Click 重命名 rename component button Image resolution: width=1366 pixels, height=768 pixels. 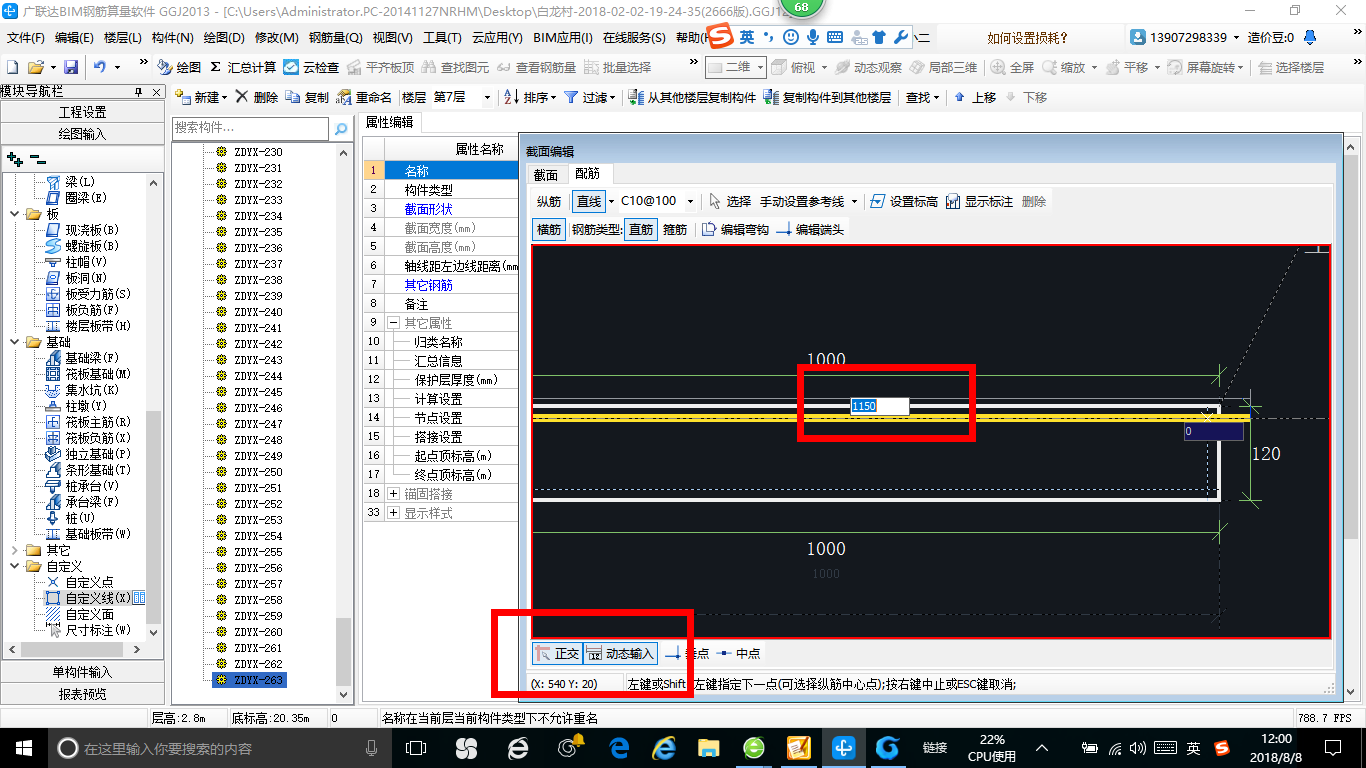point(364,97)
